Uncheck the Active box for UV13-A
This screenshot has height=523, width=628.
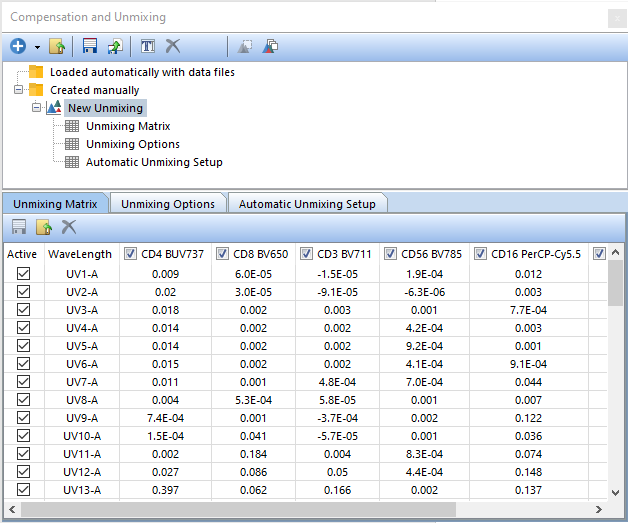click(x=24, y=490)
